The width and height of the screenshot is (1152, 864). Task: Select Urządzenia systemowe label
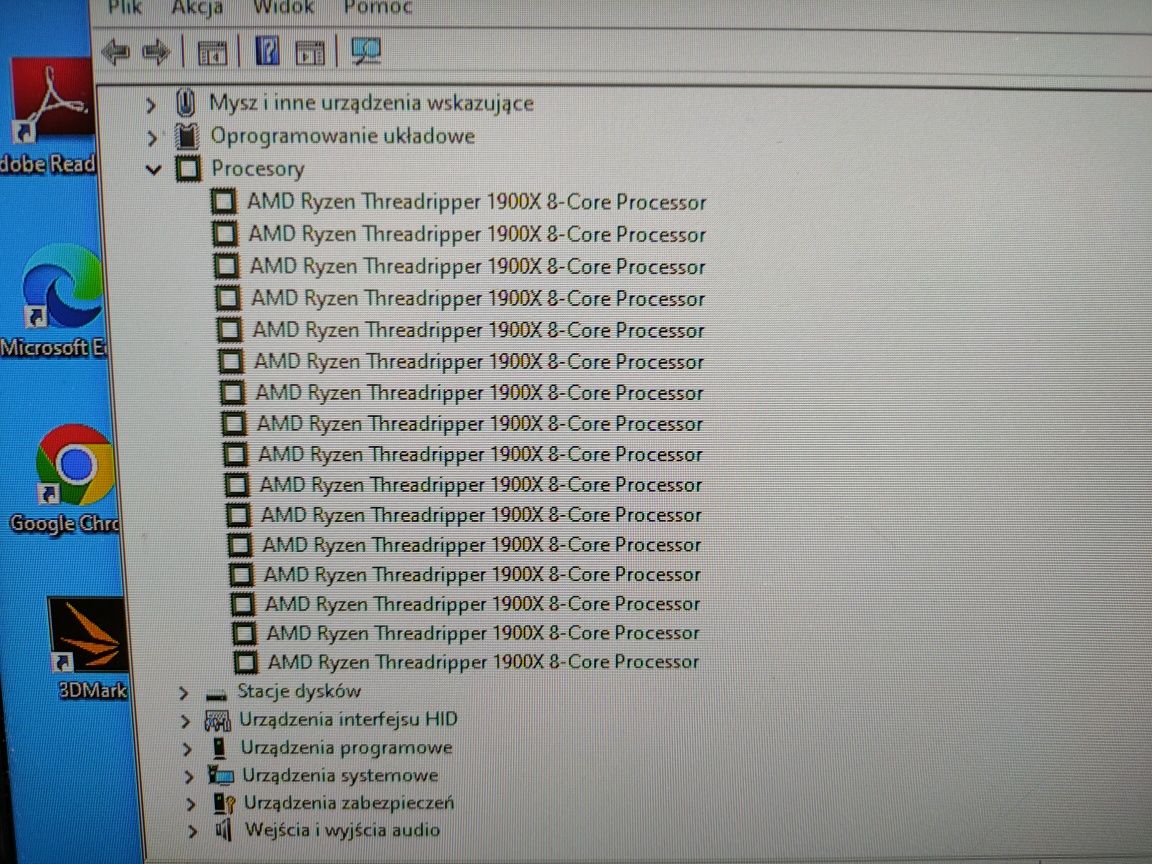coord(340,775)
